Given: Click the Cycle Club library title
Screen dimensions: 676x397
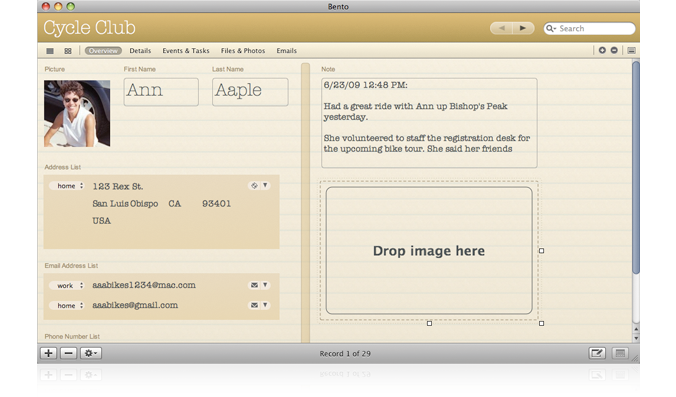Looking at the screenshot, I should point(89,28).
